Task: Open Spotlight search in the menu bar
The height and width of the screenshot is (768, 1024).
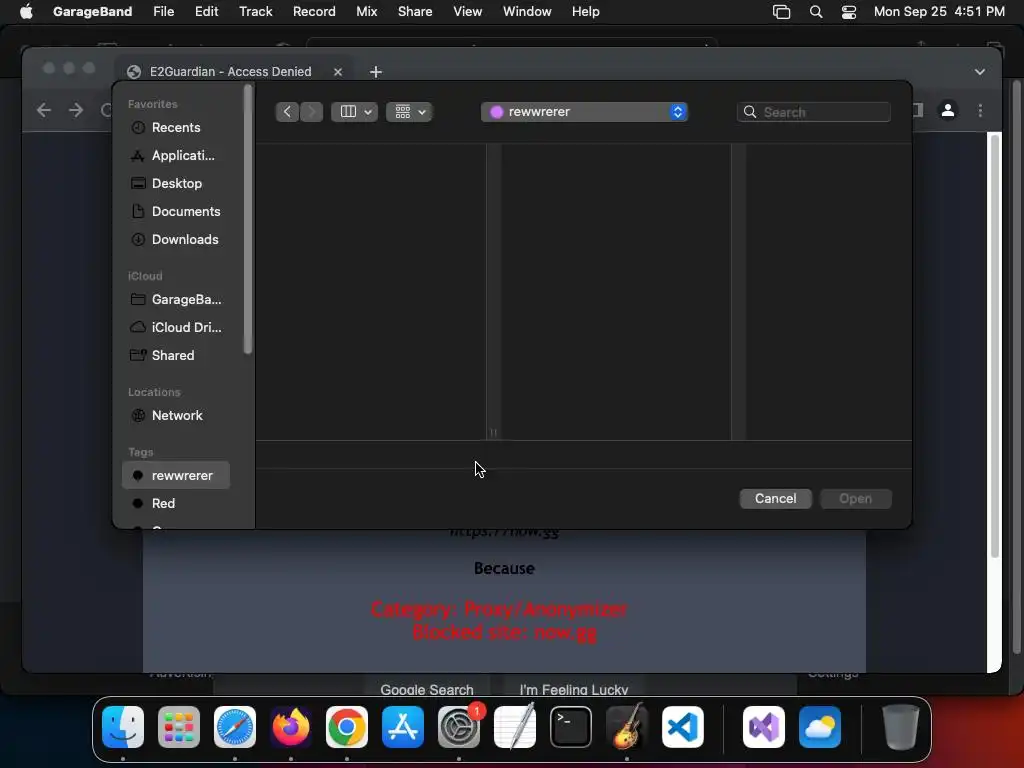Action: (816, 12)
